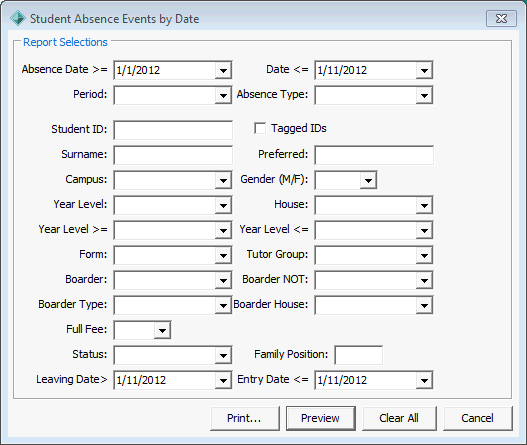Close the Student Absence Events dialog
The image size is (527, 445).
click(501, 18)
